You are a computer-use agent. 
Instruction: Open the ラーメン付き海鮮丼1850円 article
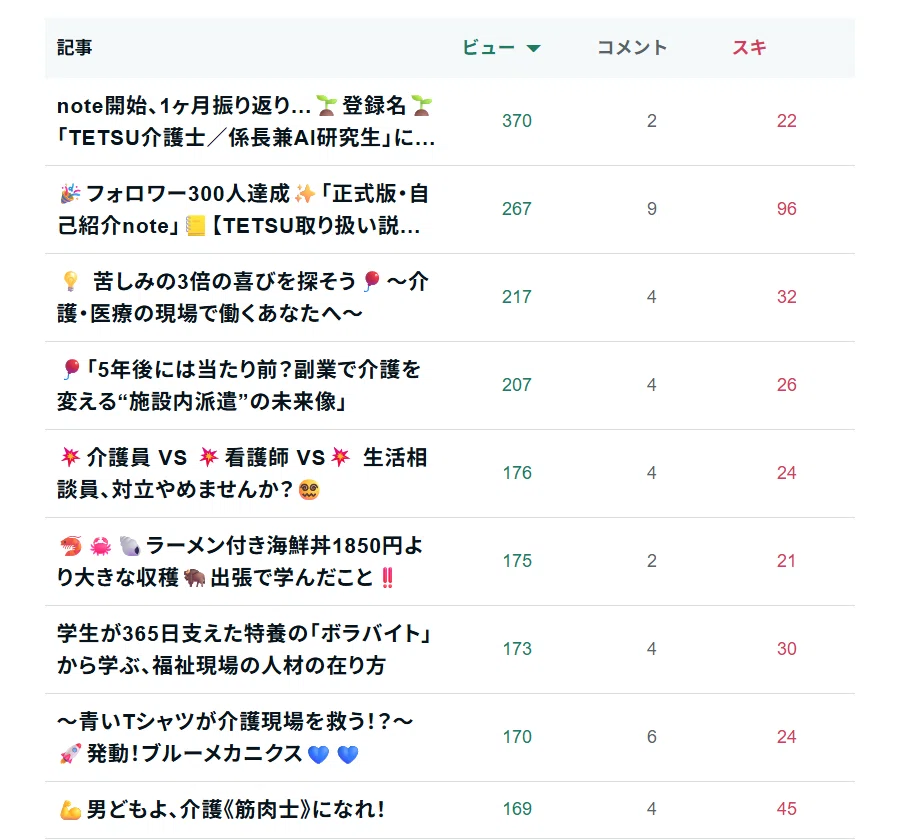point(240,562)
